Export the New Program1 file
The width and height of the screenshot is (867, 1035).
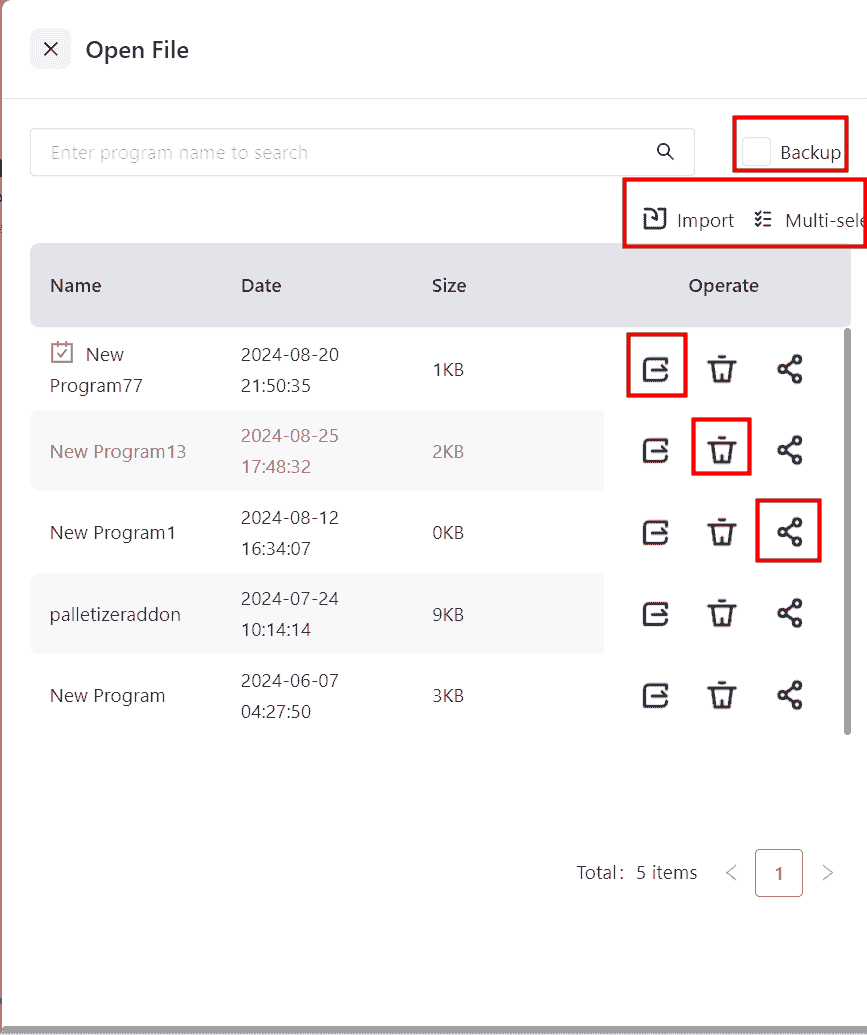pos(655,532)
